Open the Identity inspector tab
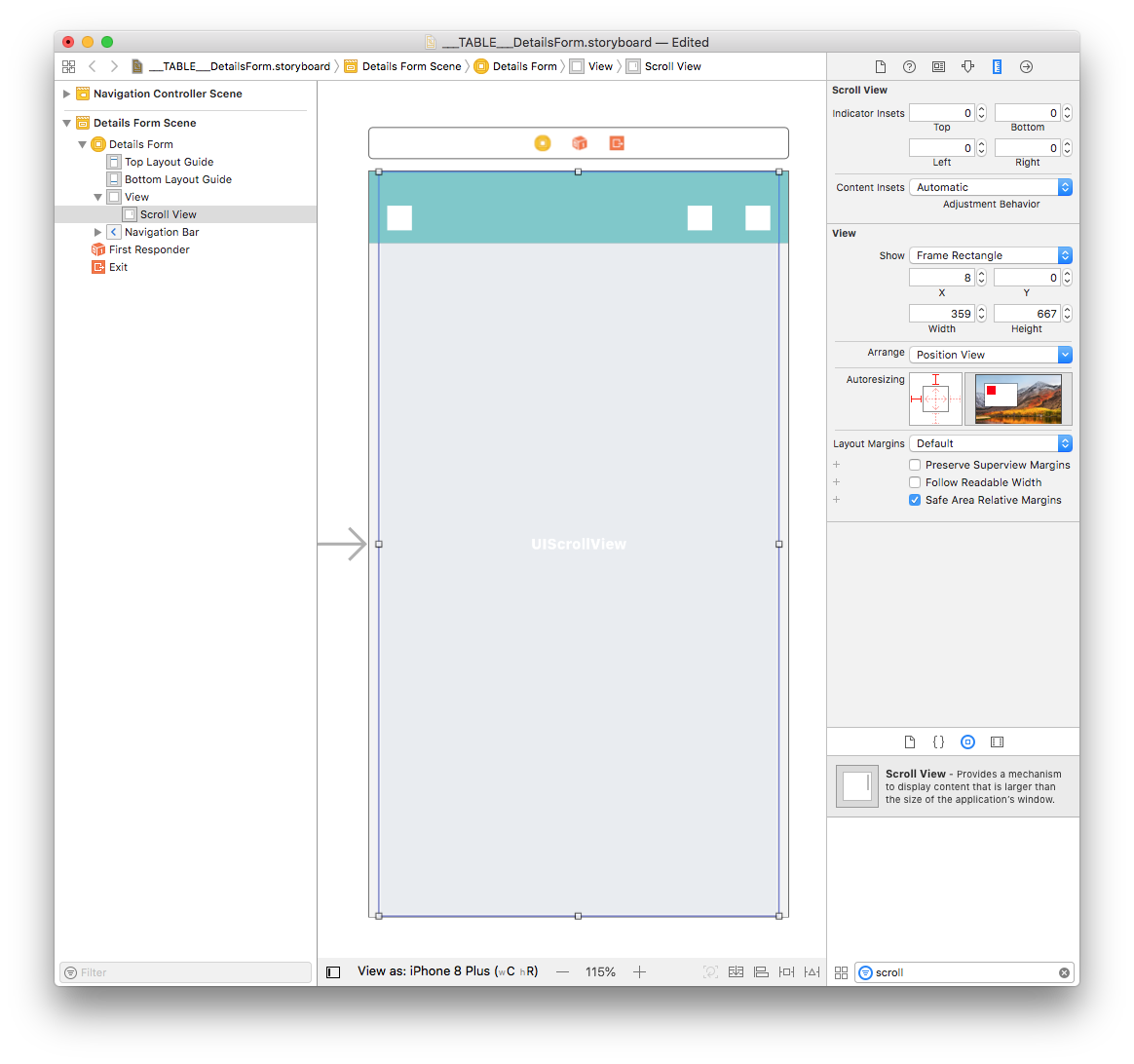 938,66
